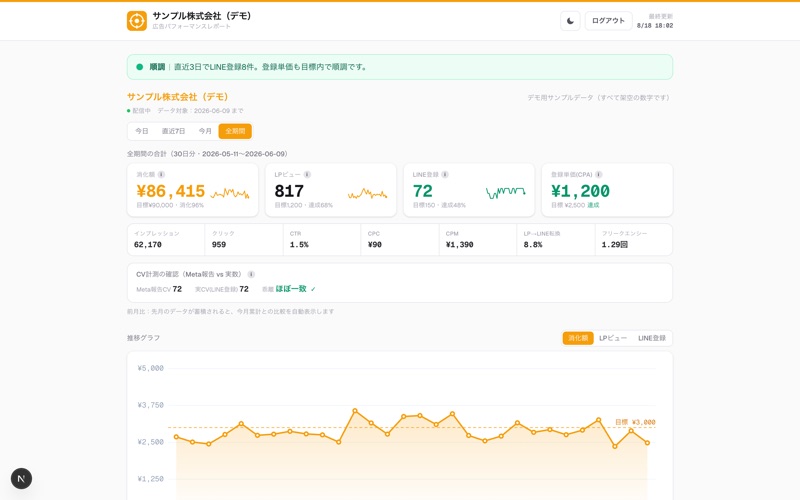Open info icon beside CV計測の確認
The image size is (800, 500).
(251, 274)
